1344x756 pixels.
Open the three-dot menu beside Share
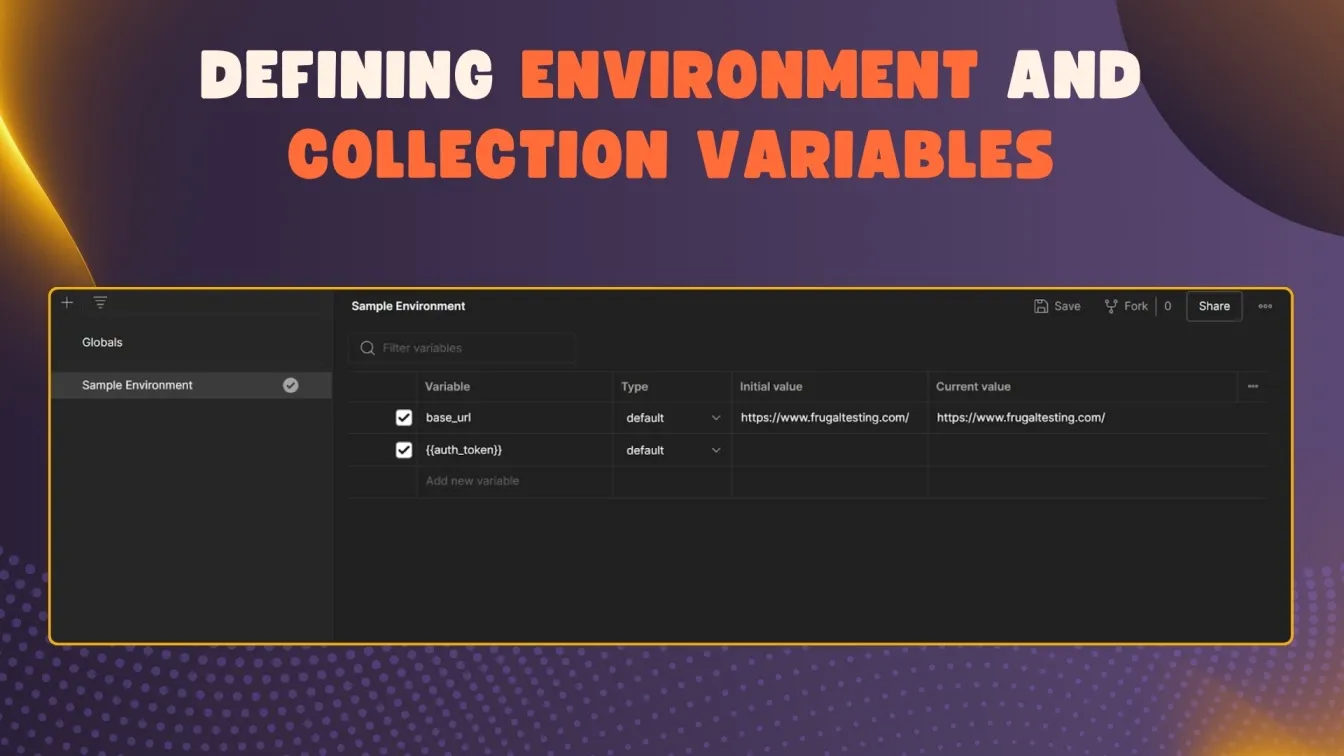coord(1265,306)
